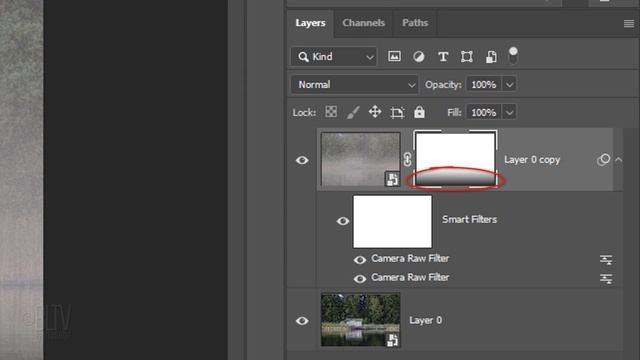
Task: Open the Normal blend mode dropdown
Action: pos(354,84)
